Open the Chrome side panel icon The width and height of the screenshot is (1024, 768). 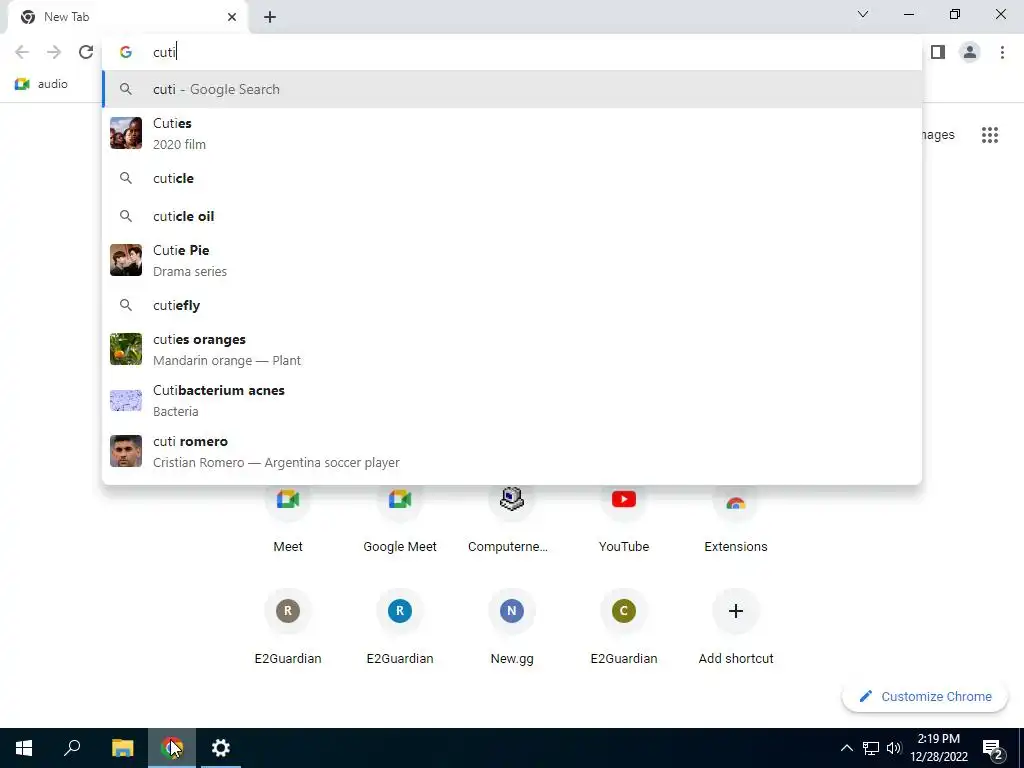point(938,52)
